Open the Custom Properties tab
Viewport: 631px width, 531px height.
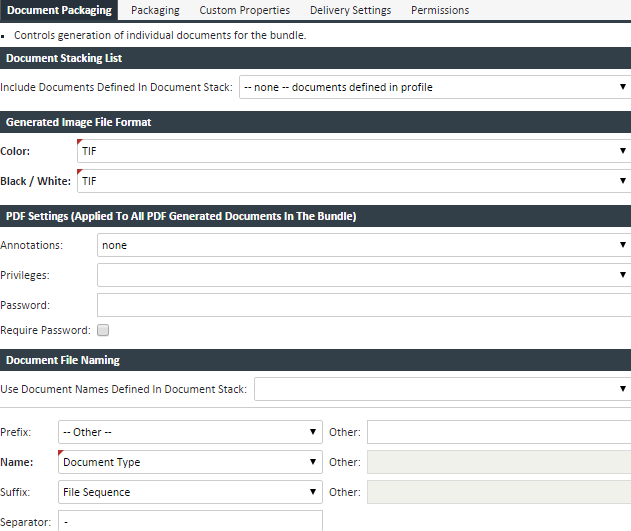244,10
